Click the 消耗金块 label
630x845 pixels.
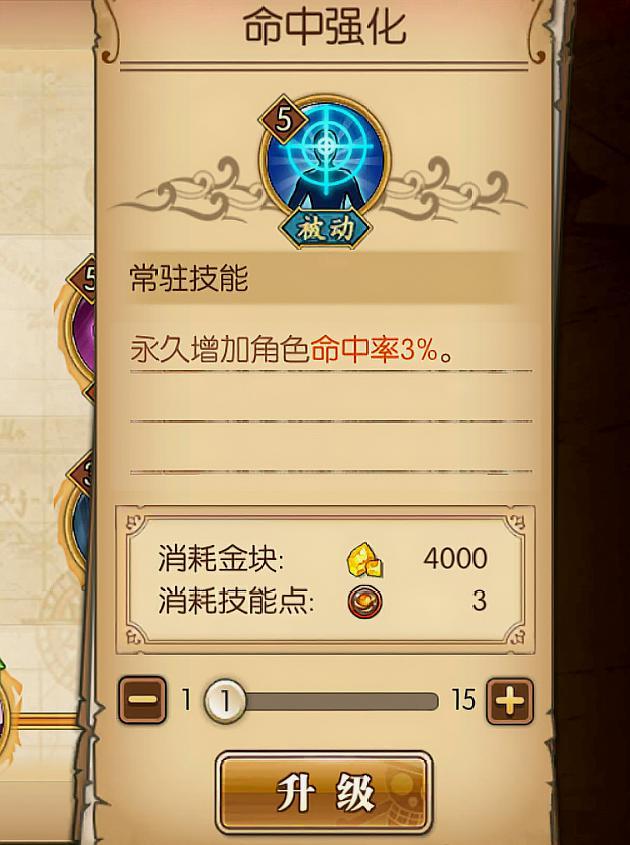pos(221,558)
